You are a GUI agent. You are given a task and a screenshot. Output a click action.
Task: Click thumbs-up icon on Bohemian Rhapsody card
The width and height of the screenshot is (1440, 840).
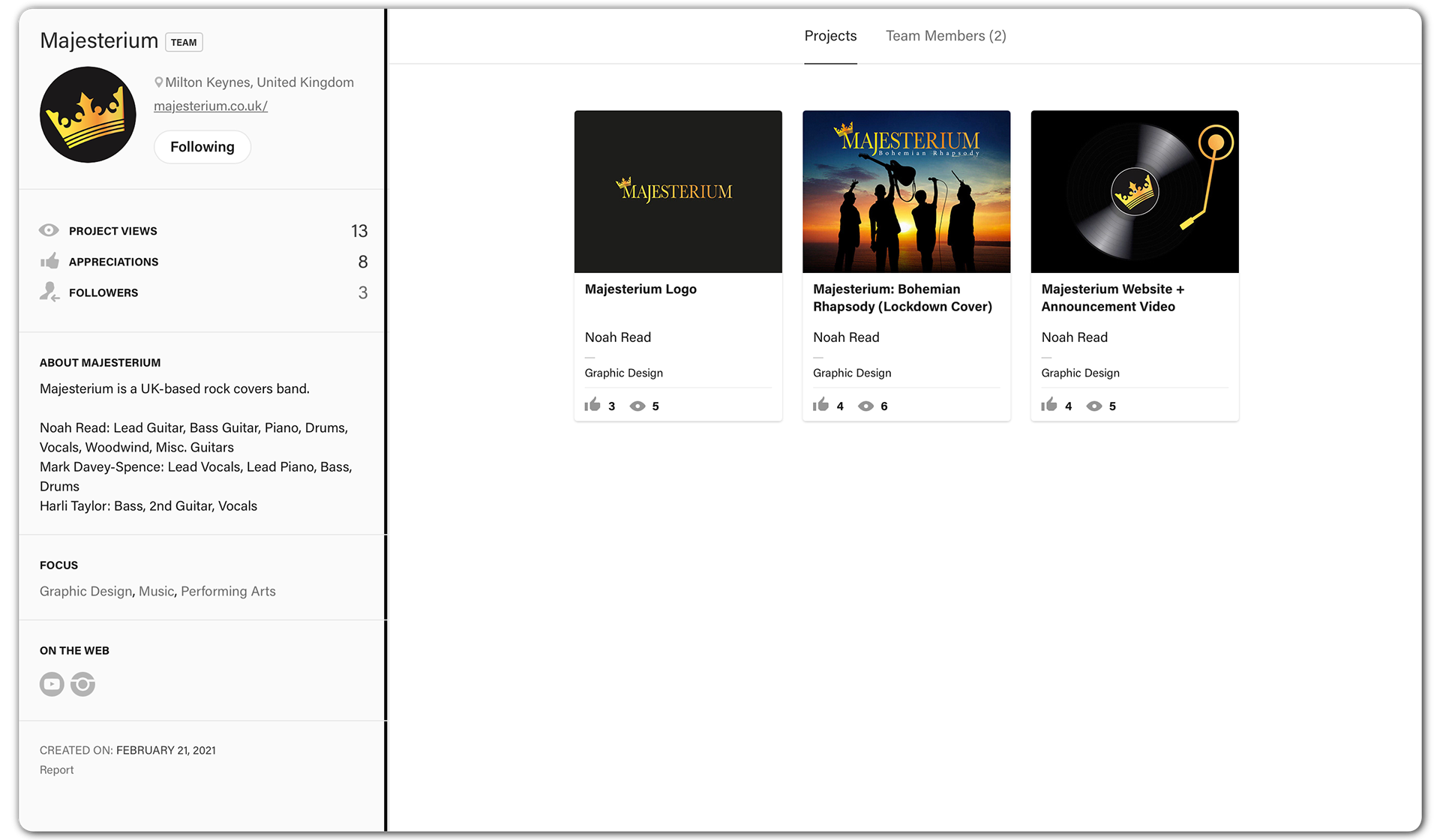click(820, 405)
